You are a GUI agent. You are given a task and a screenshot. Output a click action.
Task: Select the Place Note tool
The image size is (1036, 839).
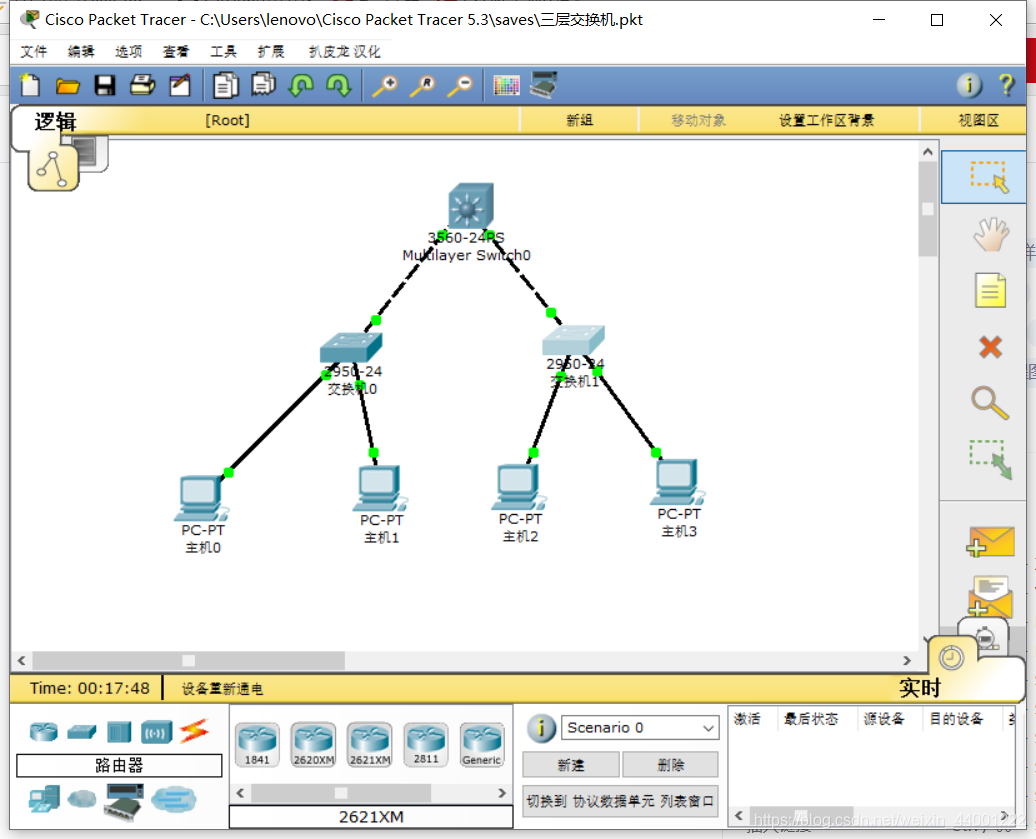click(990, 291)
